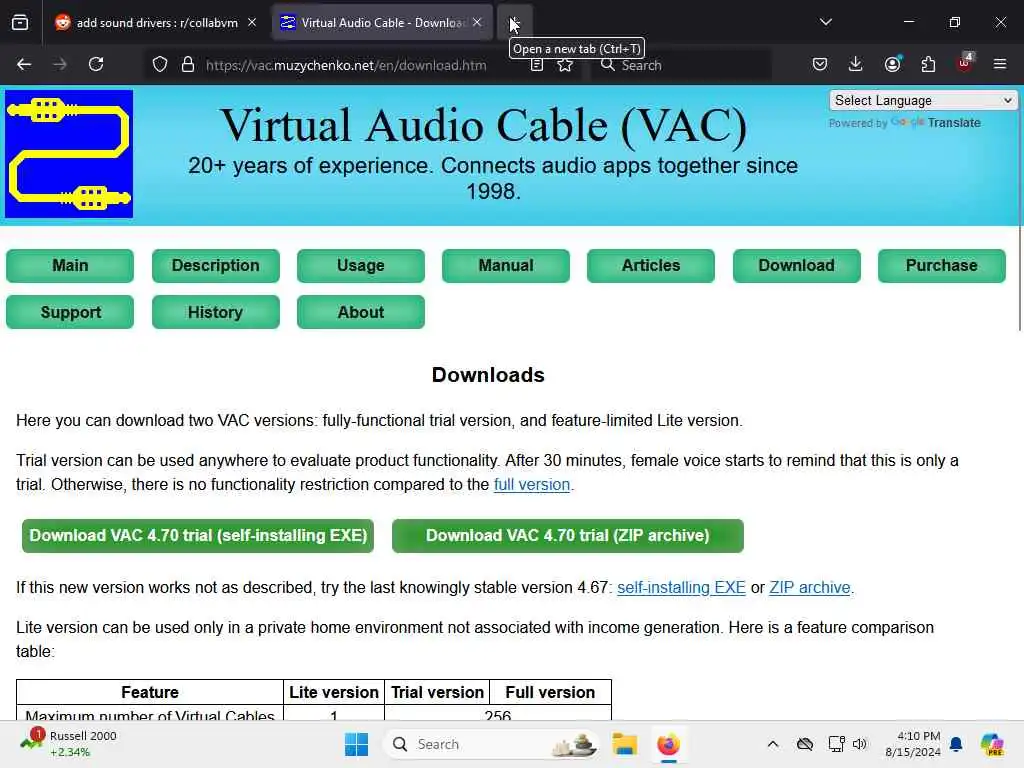Click the 'Feature' table header
Image resolution: width=1024 pixels, height=768 pixels.
(x=150, y=692)
